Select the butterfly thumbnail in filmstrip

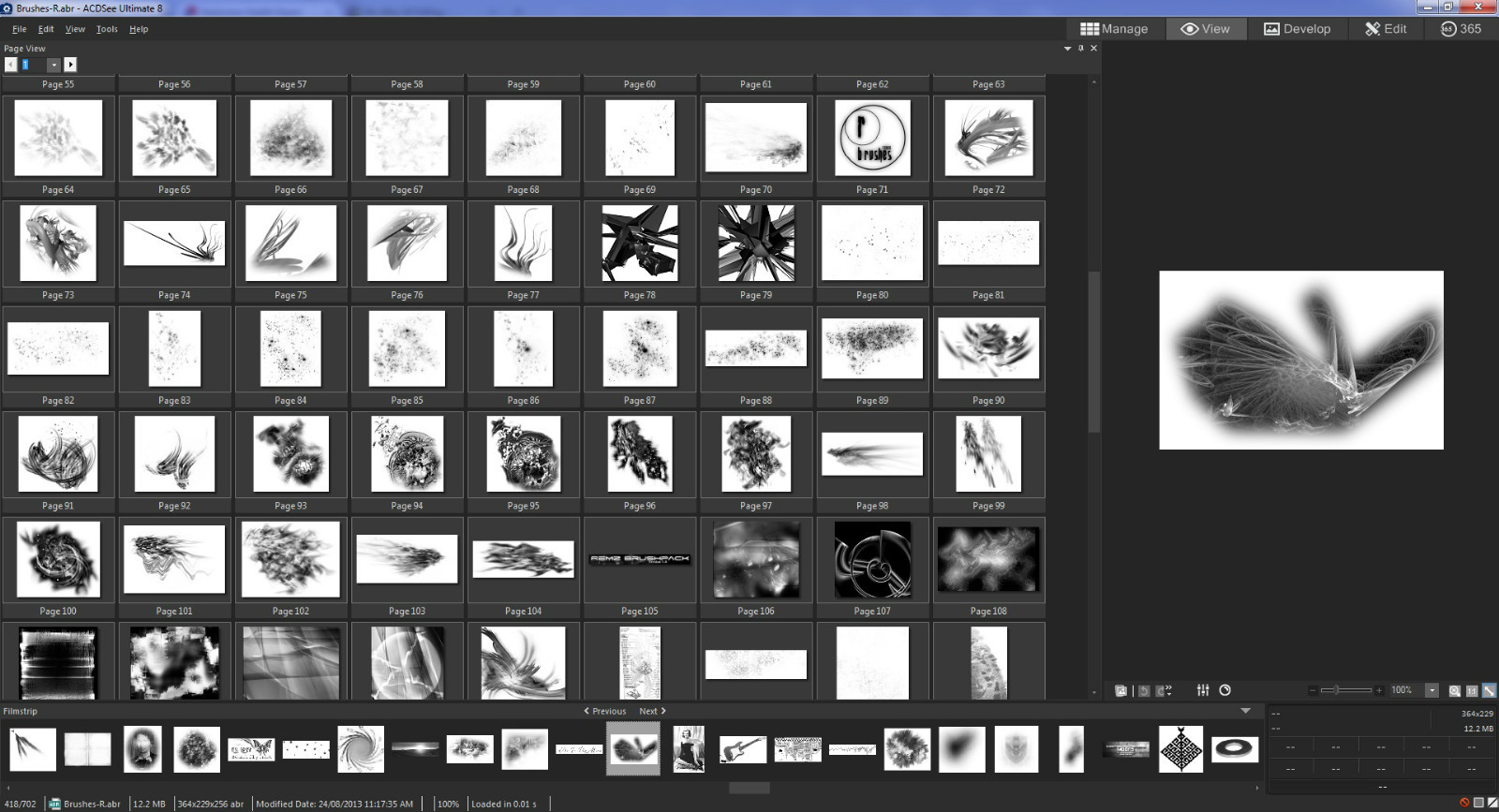point(251,749)
